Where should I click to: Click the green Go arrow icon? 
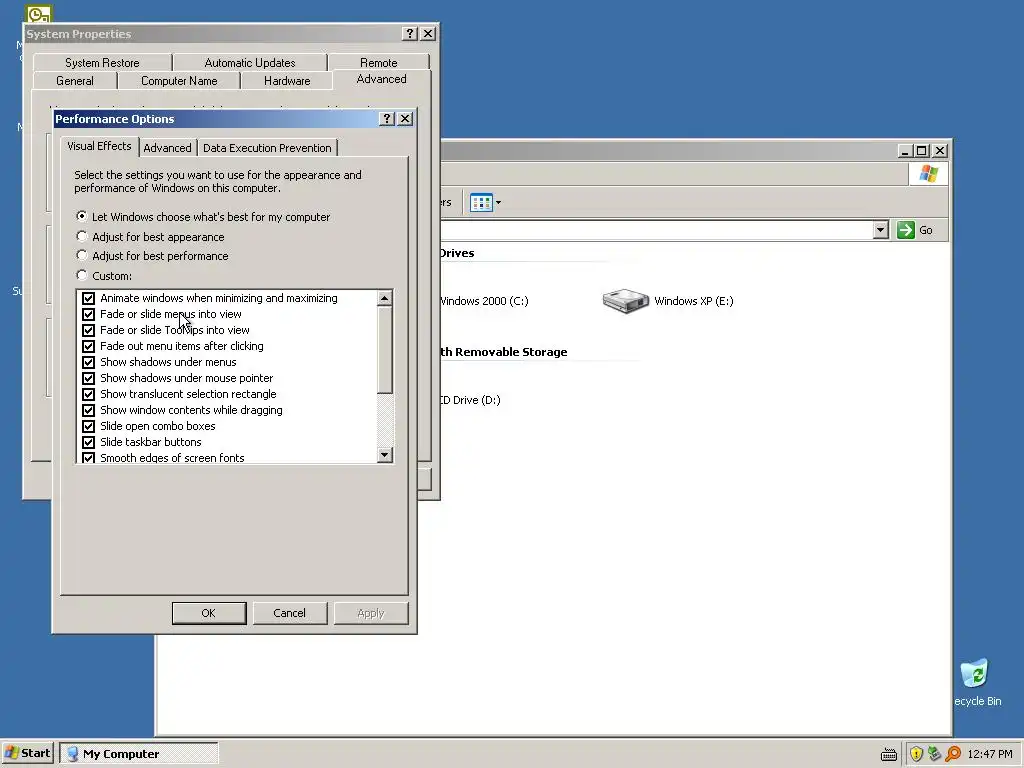[905, 230]
